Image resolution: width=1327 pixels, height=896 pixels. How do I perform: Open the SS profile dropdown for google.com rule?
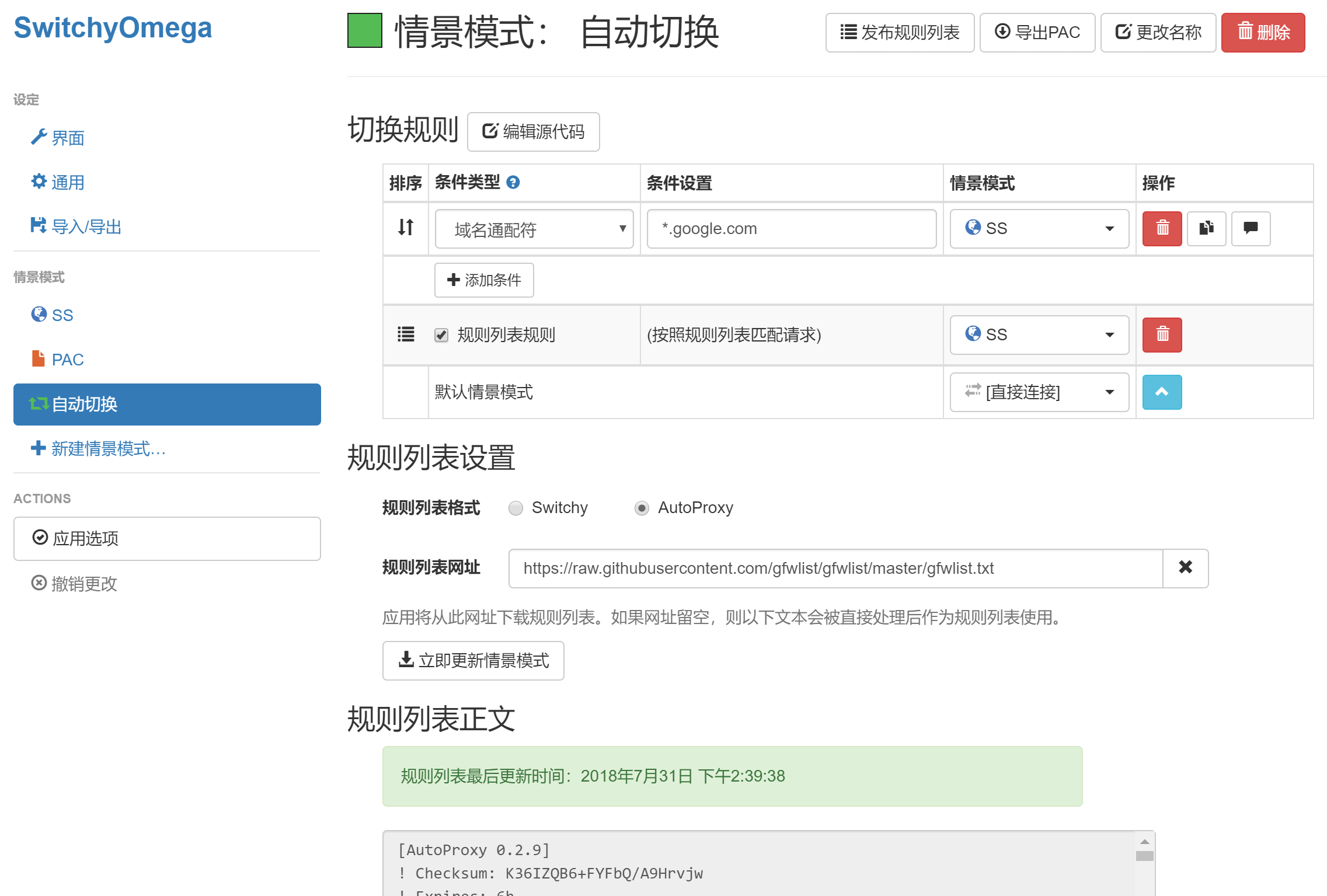(1039, 228)
